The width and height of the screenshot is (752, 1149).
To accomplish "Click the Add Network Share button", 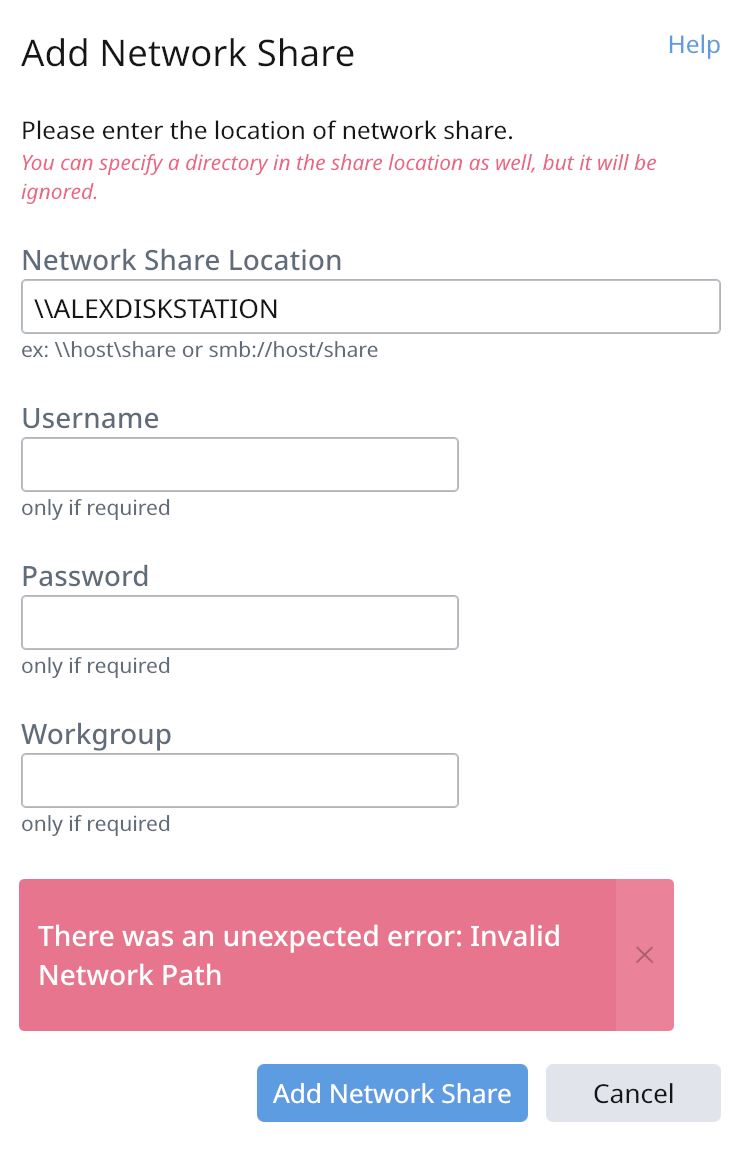I will [392, 1093].
